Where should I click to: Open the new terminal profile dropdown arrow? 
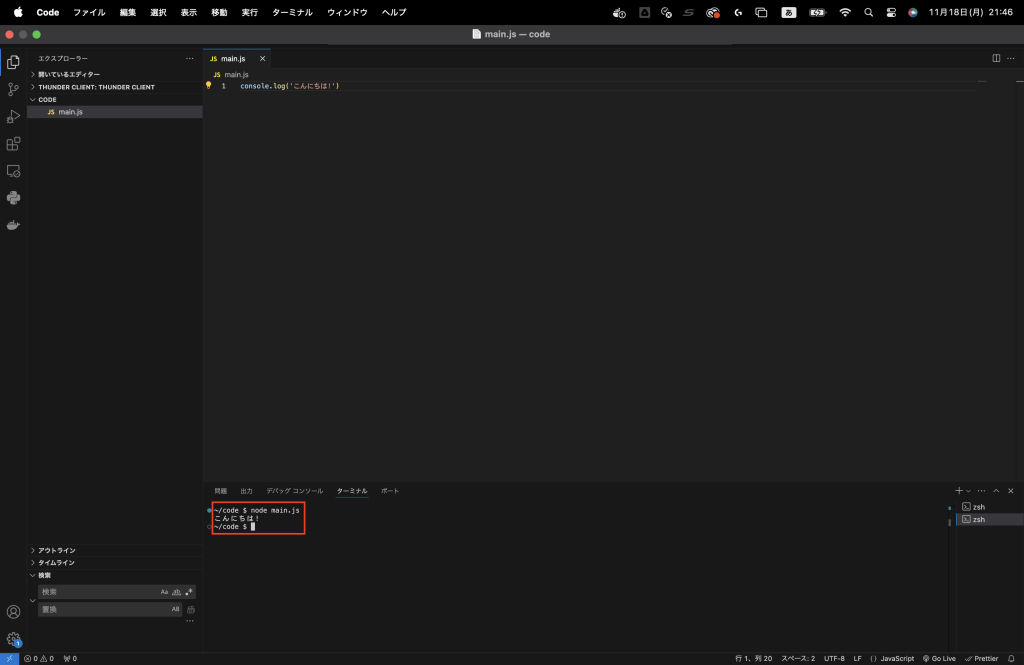pyautogui.click(x=968, y=491)
